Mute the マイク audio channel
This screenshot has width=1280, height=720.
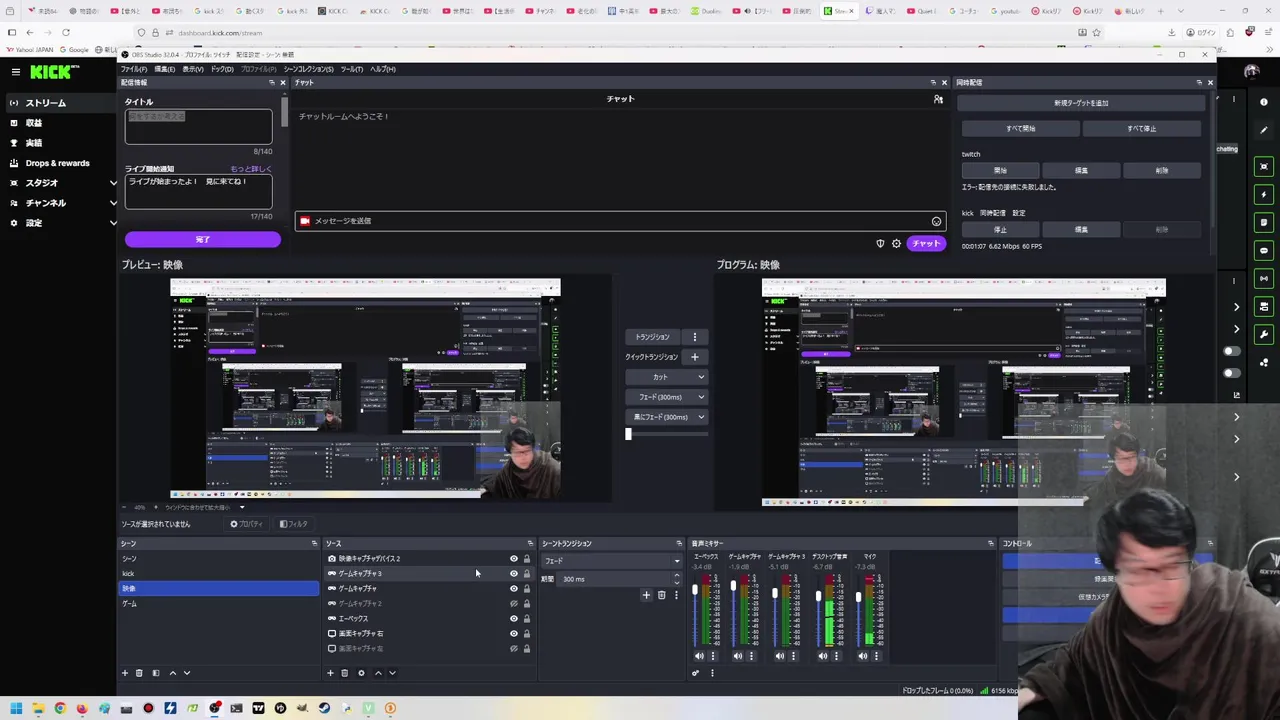(863, 656)
